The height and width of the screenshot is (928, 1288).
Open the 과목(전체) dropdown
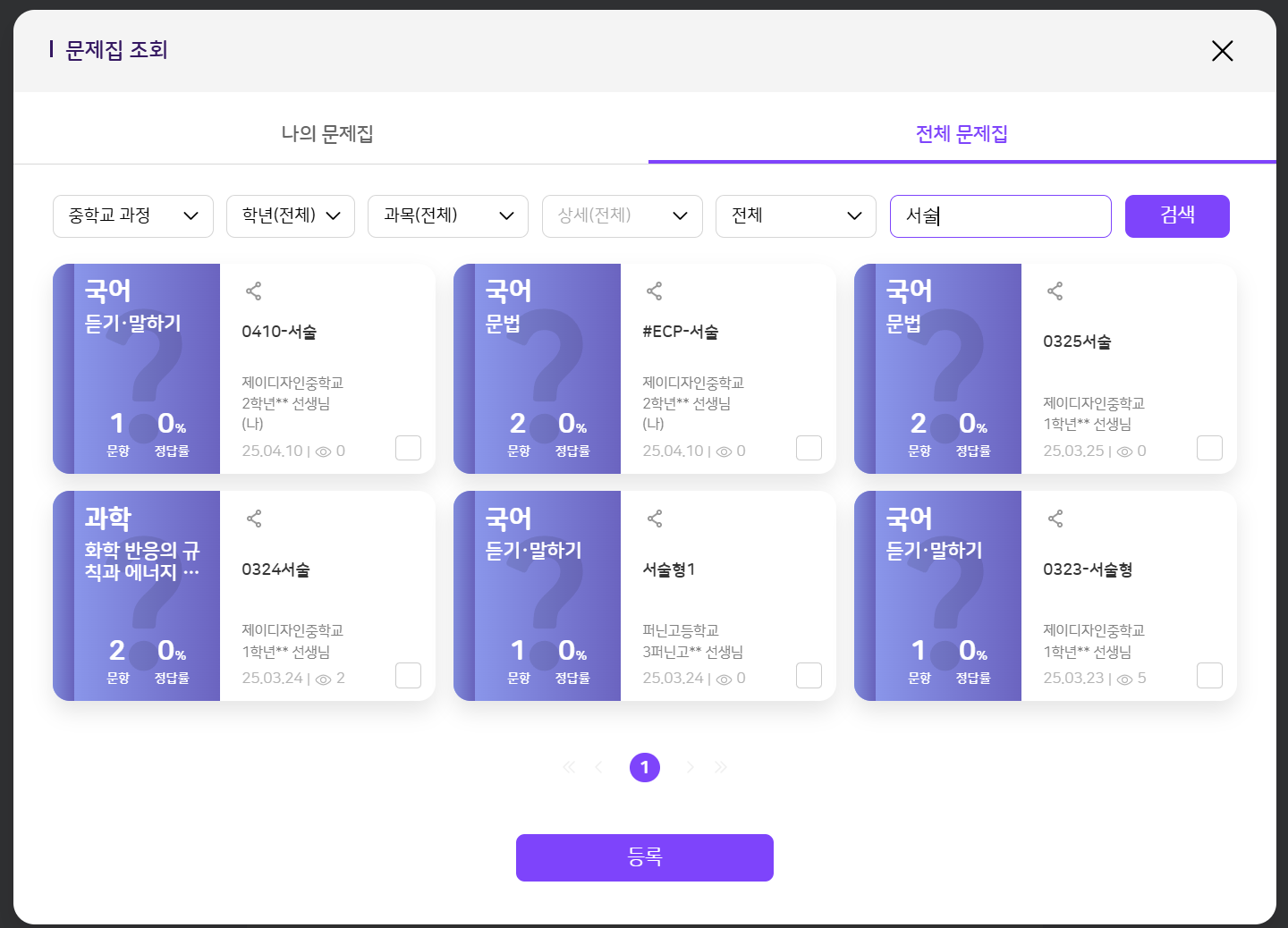click(x=448, y=216)
